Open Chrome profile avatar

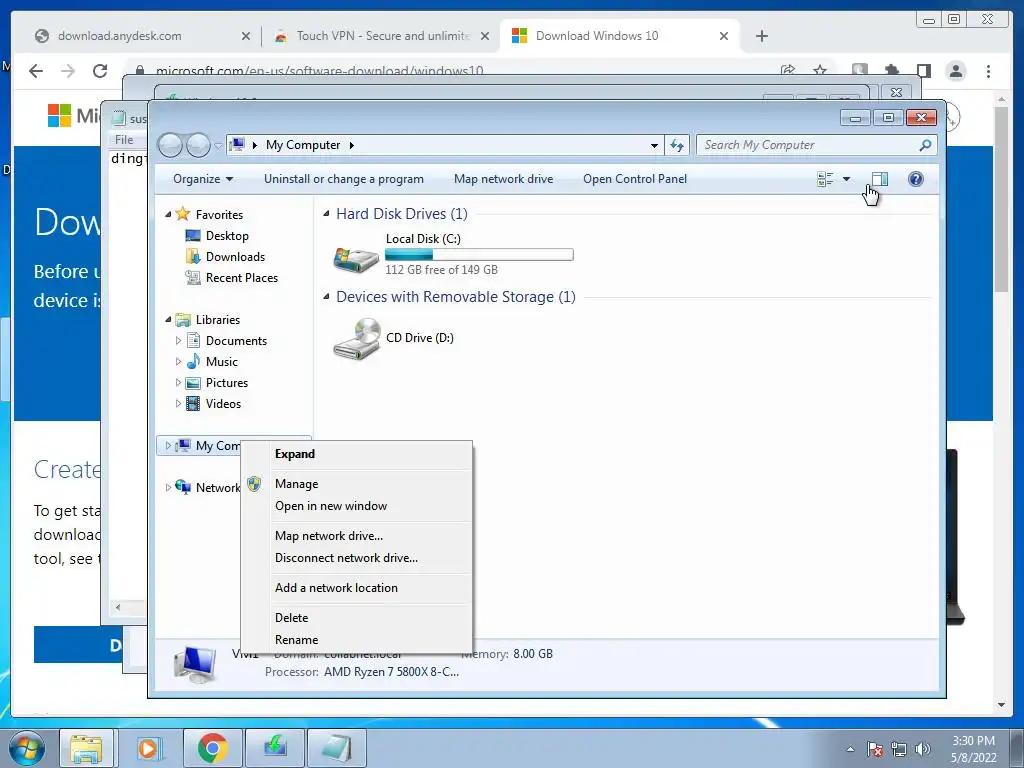(955, 71)
